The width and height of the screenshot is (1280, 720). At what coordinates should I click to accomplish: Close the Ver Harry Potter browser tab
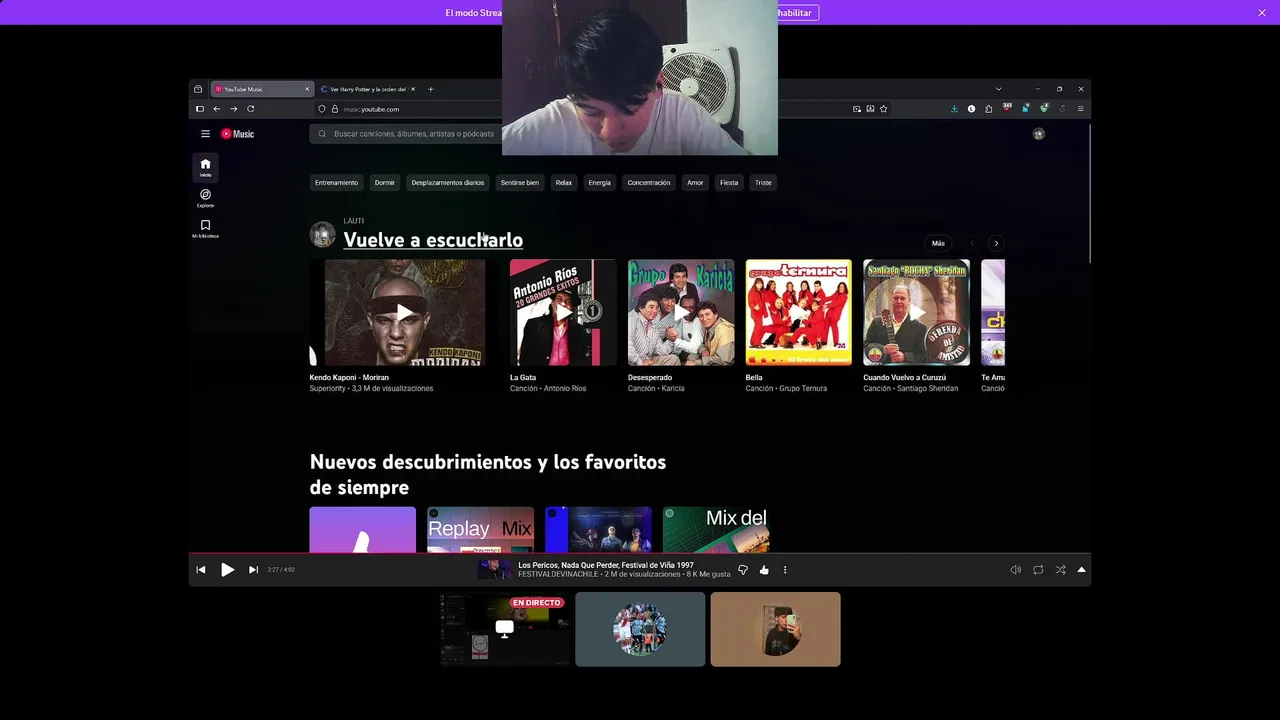coord(413,89)
